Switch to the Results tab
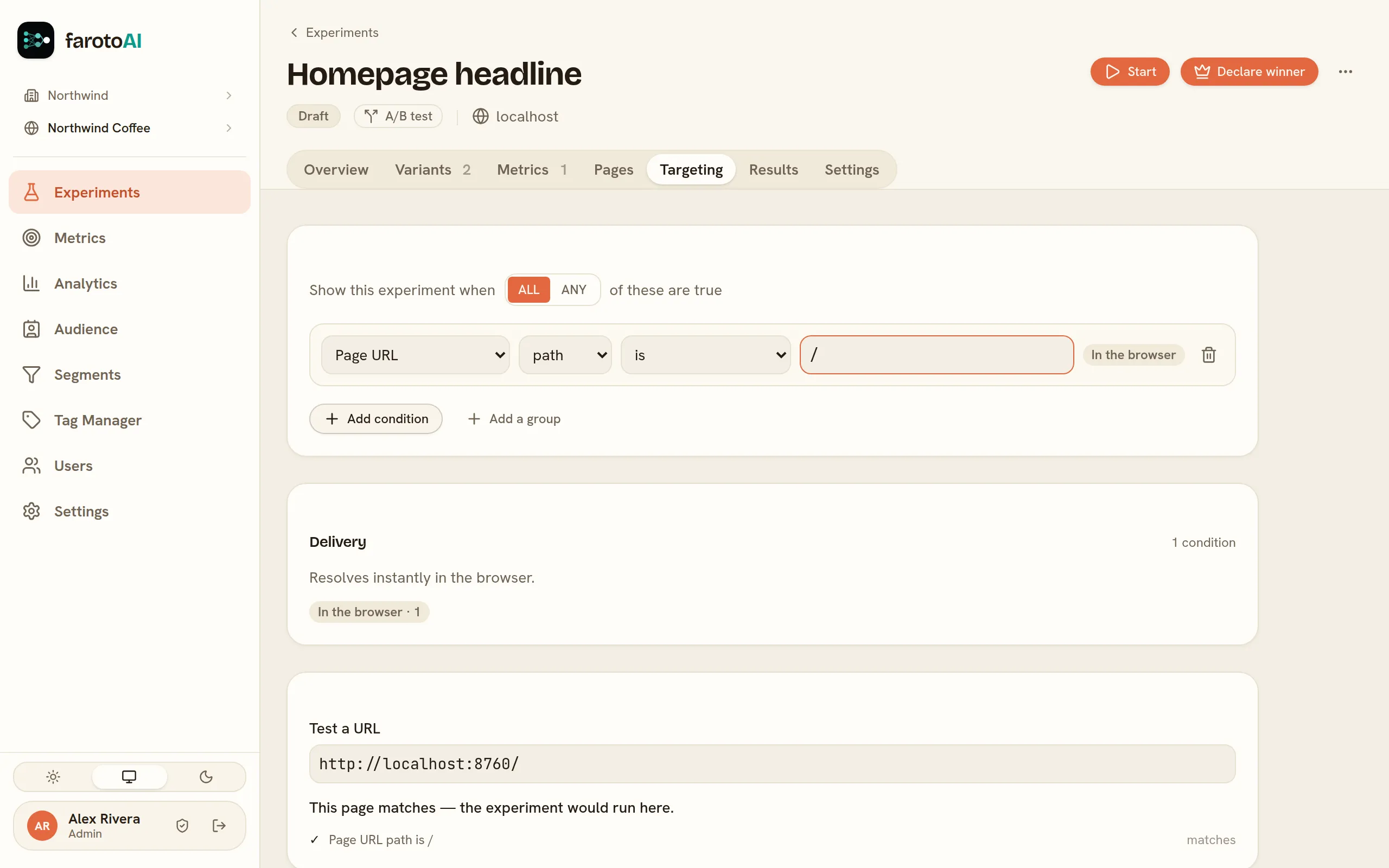 [x=773, y=169]
